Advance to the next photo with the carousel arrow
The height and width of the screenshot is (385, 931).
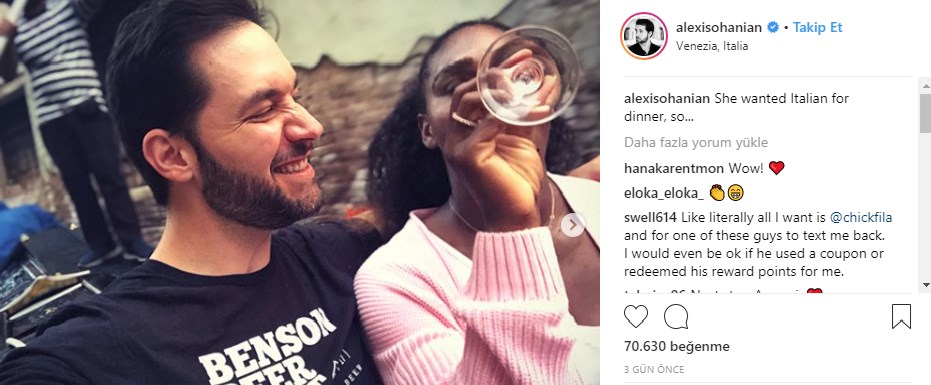coord(573,225)
